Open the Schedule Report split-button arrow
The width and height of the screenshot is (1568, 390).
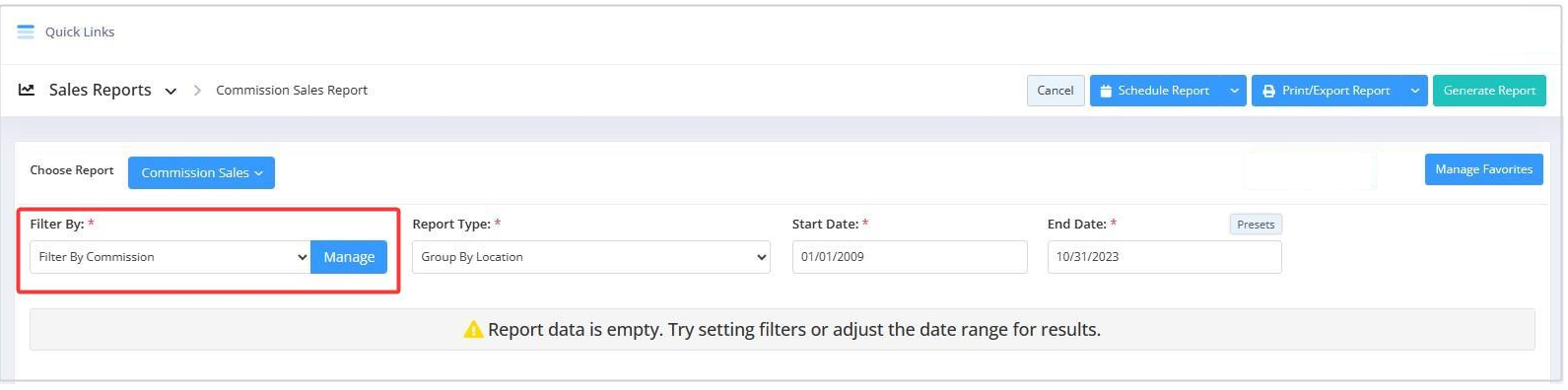1234,91
